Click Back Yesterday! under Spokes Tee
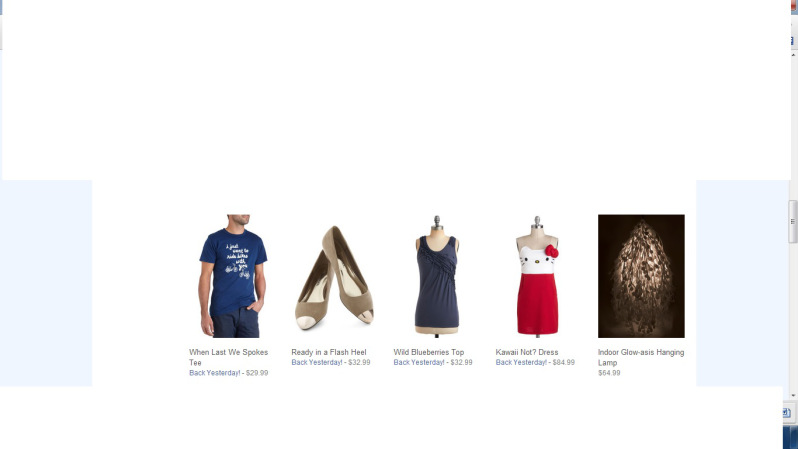The image size is (798, 449). (215, 373)
